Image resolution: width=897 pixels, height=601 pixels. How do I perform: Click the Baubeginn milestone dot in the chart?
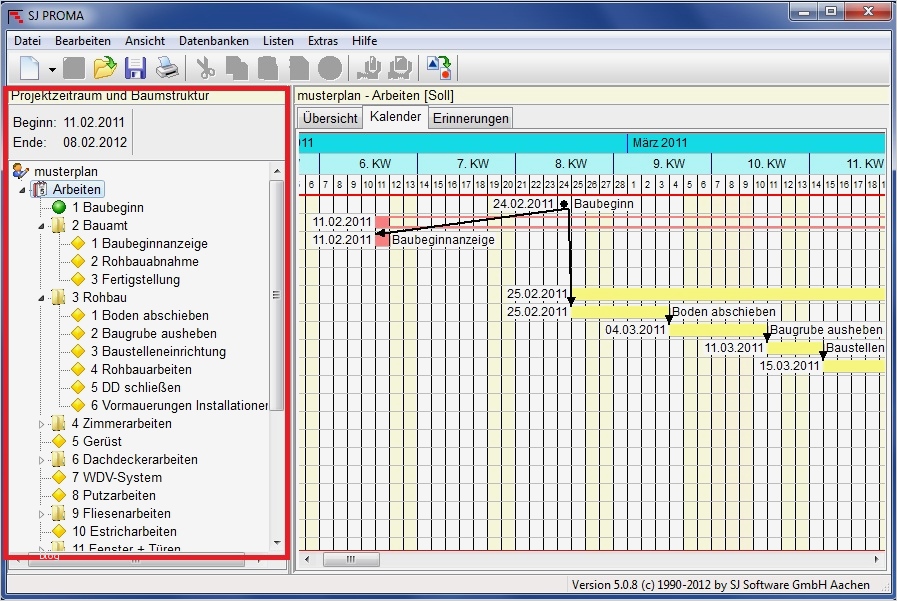[x=563, y=204]
